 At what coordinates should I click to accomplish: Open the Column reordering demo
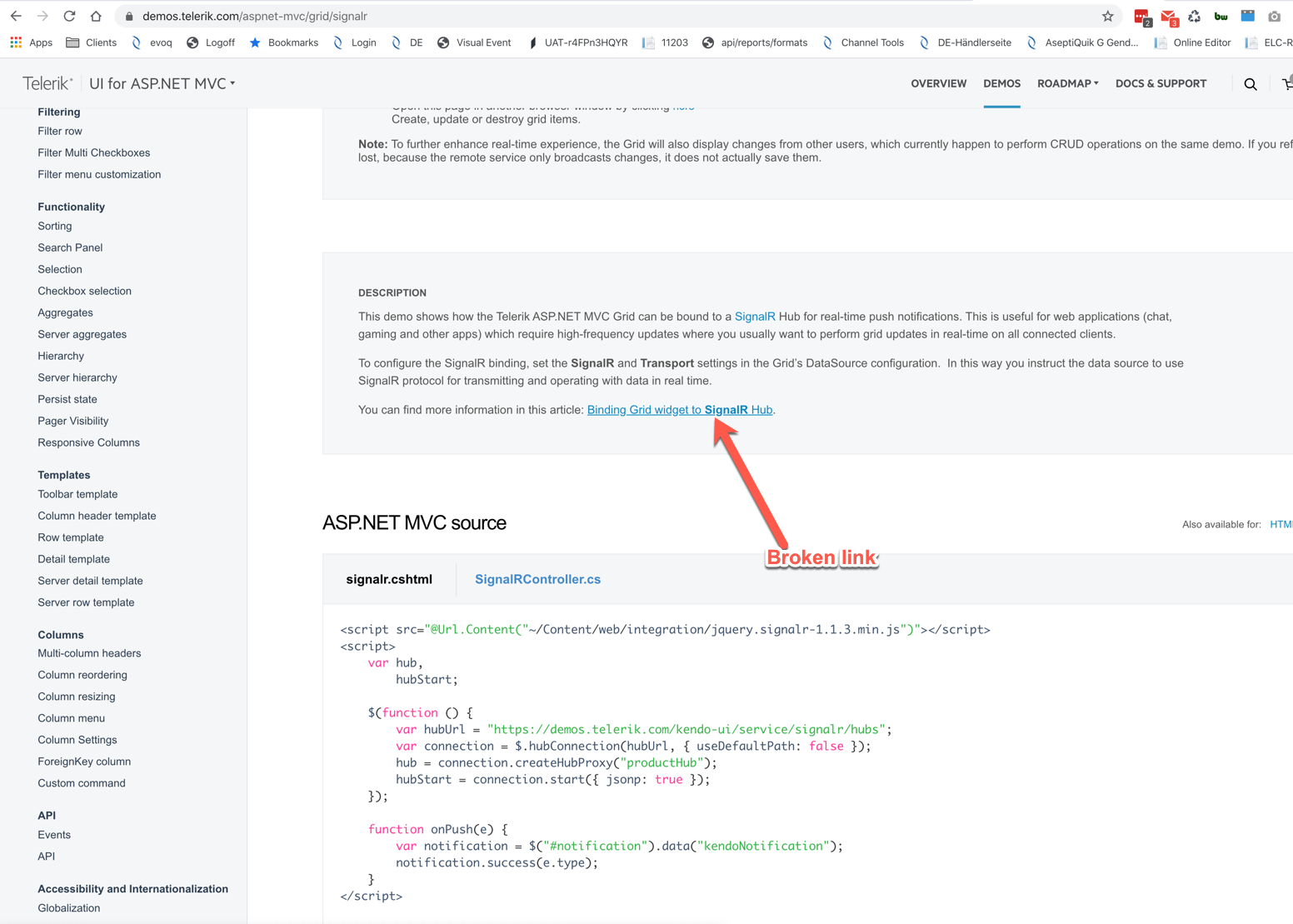pos(82,675)
